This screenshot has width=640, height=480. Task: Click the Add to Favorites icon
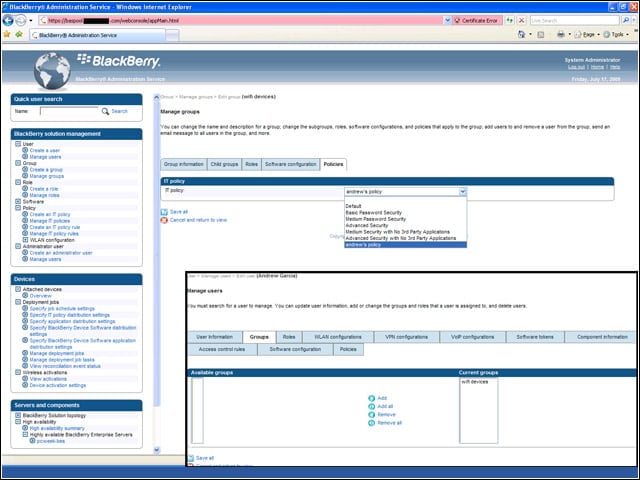pyautogui.click(x=19, y=35)
